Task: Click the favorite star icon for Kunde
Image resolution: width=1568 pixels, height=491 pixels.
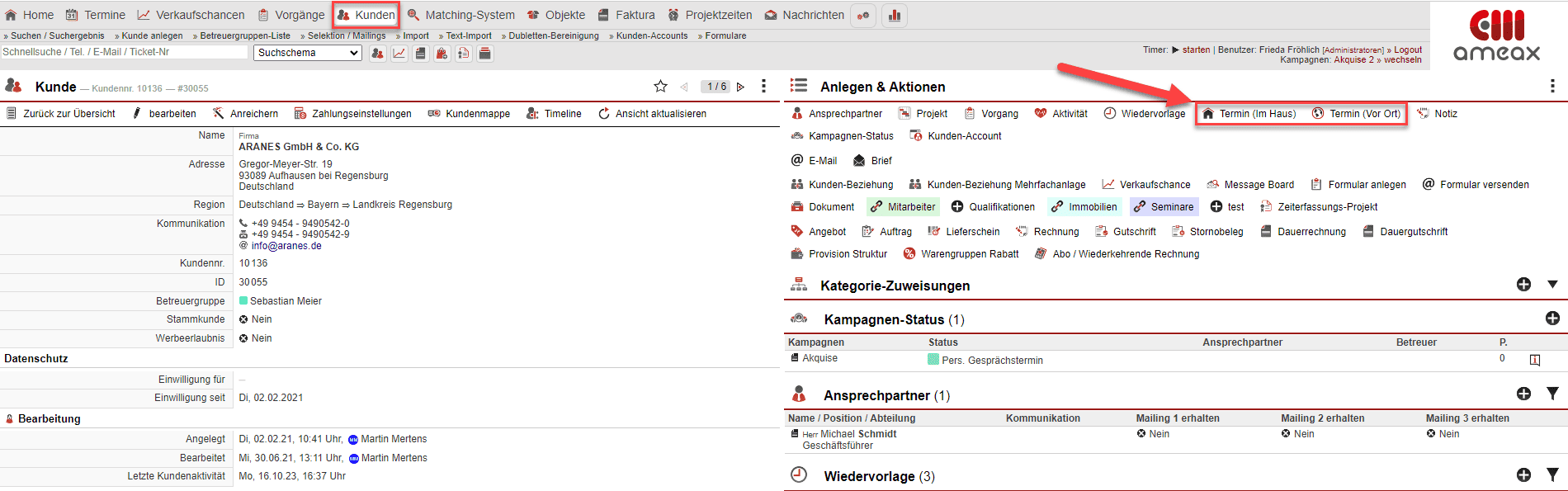Action: [660, 87]
